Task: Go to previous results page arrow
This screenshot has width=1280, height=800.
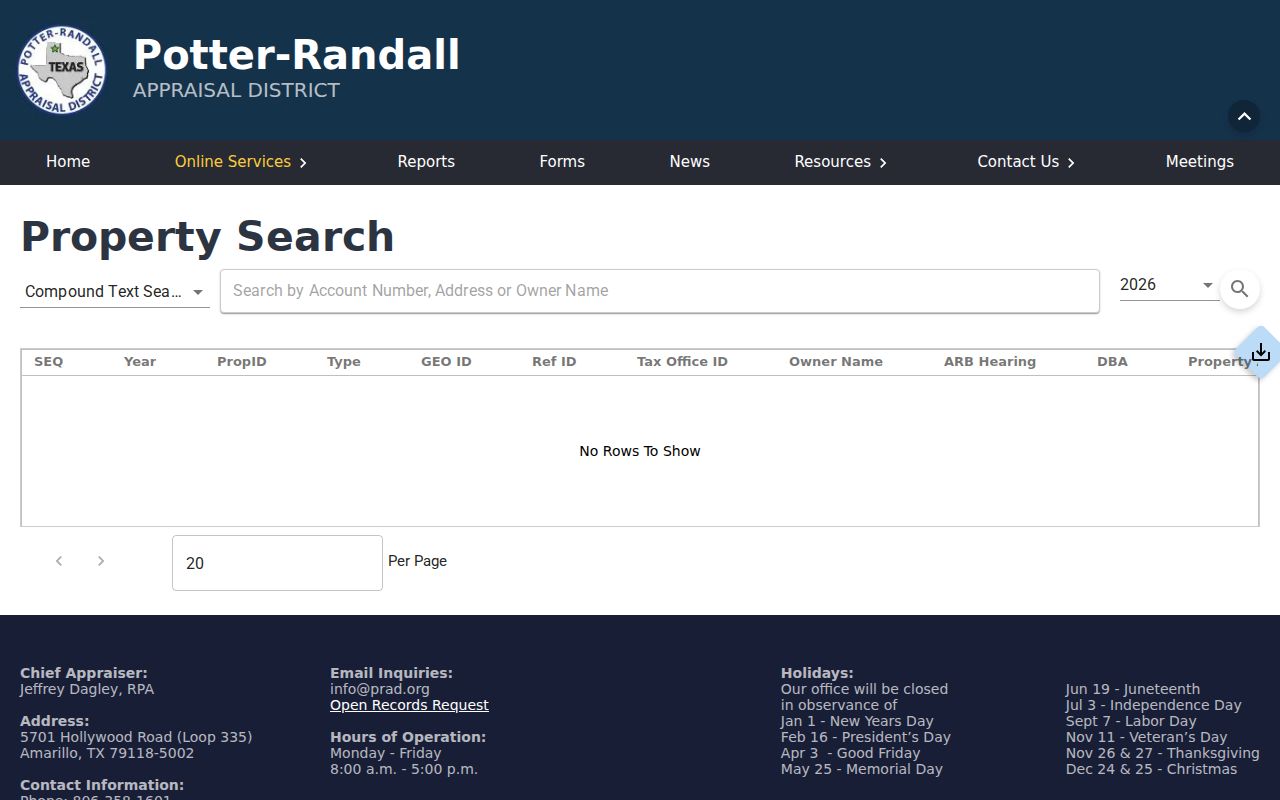Action: tap(59, 561)
